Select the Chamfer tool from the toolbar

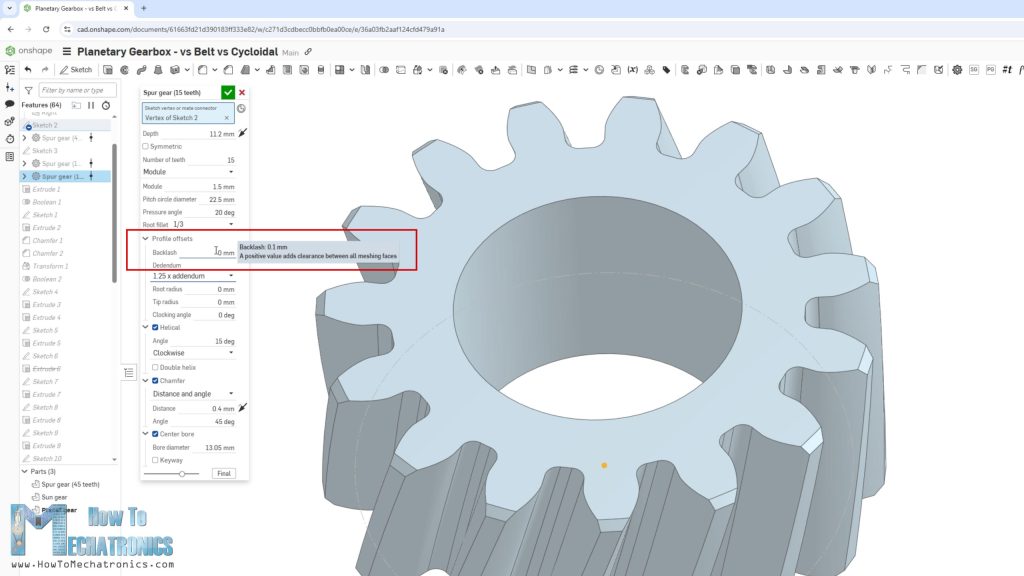(x=229, y=69)
